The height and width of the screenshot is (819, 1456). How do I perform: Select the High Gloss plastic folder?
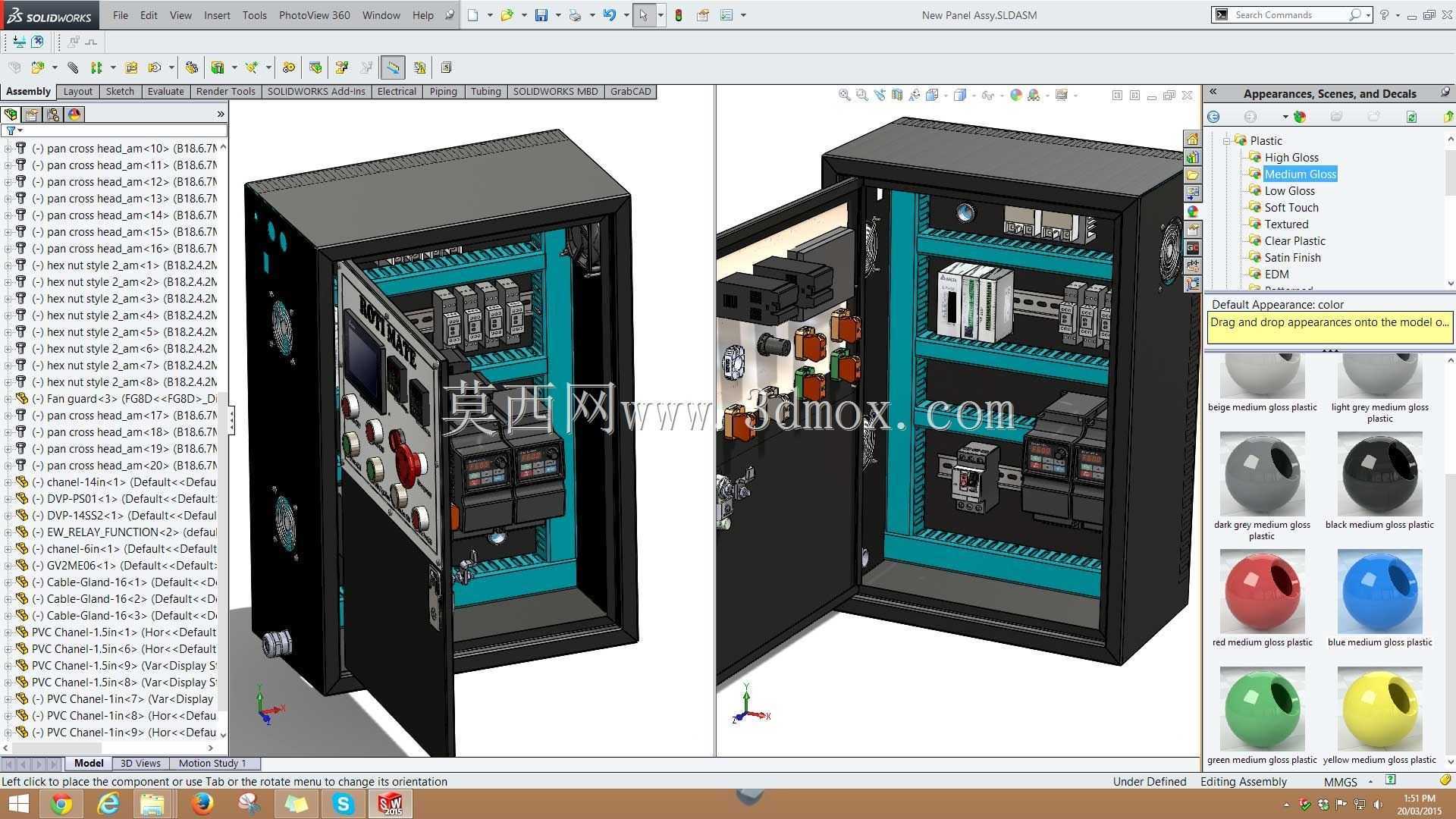[x=1291, y=158]
